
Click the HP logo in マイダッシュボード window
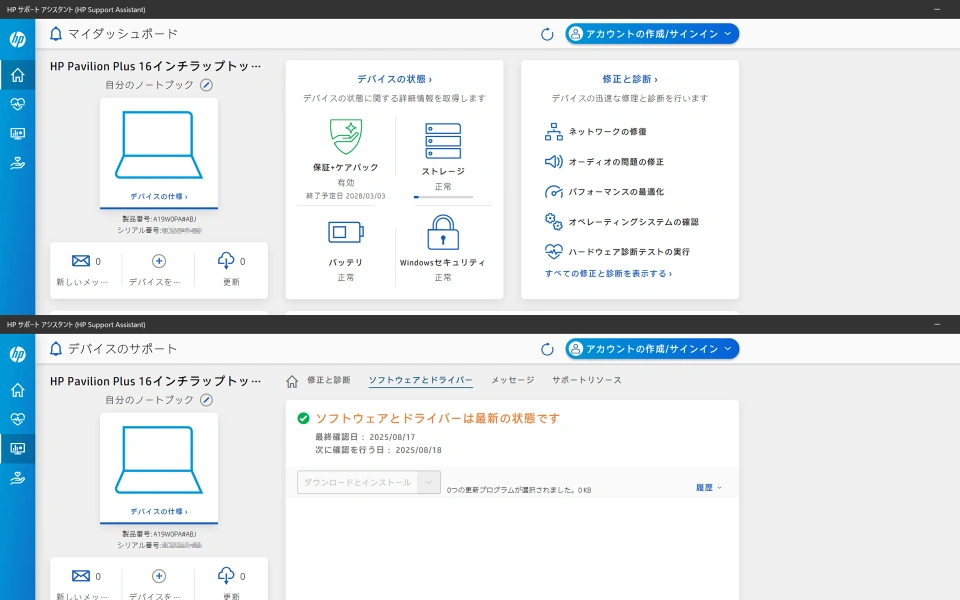[18, 39]
